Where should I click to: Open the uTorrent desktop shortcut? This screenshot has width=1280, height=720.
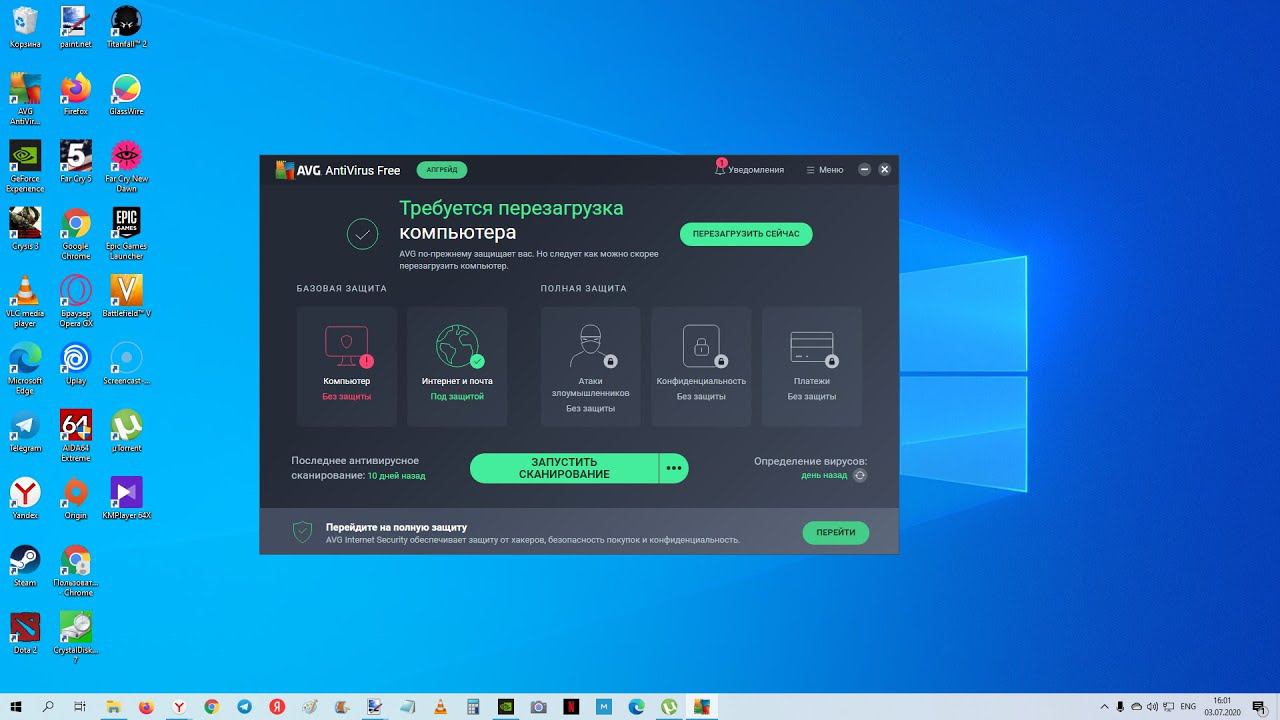(126, 431)
